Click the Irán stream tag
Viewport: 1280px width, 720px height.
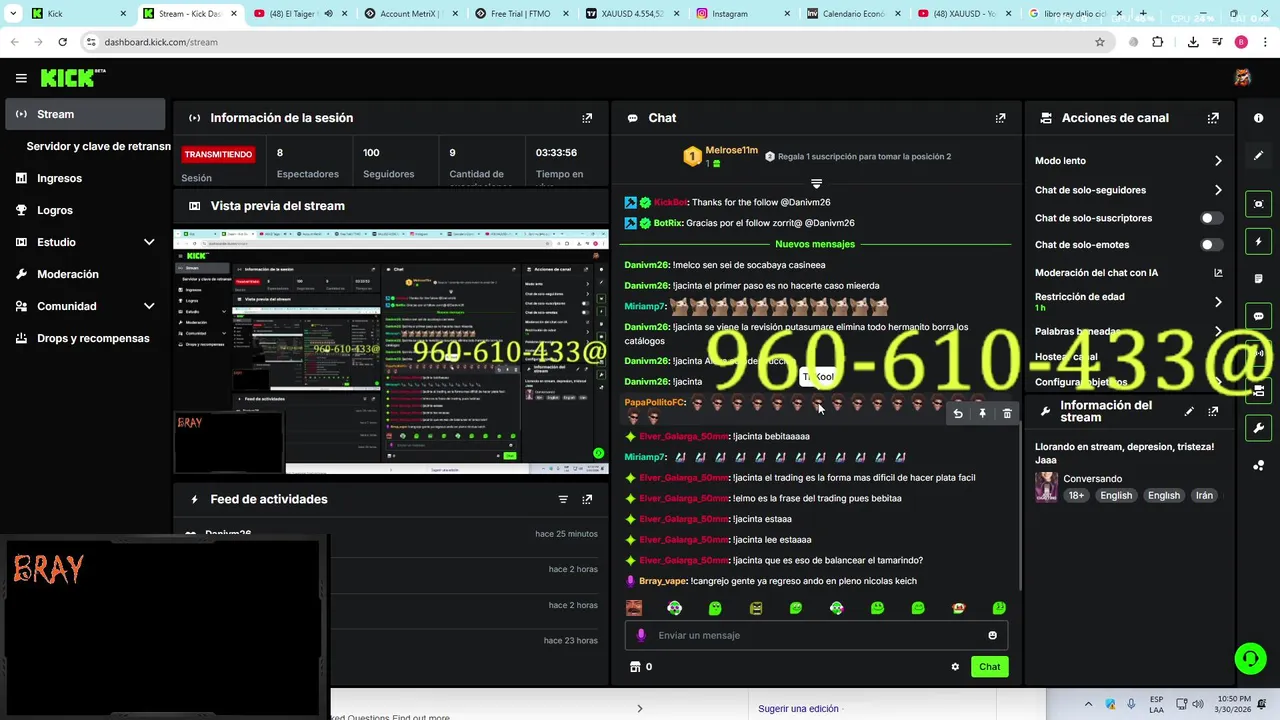tap(1204, 496)
